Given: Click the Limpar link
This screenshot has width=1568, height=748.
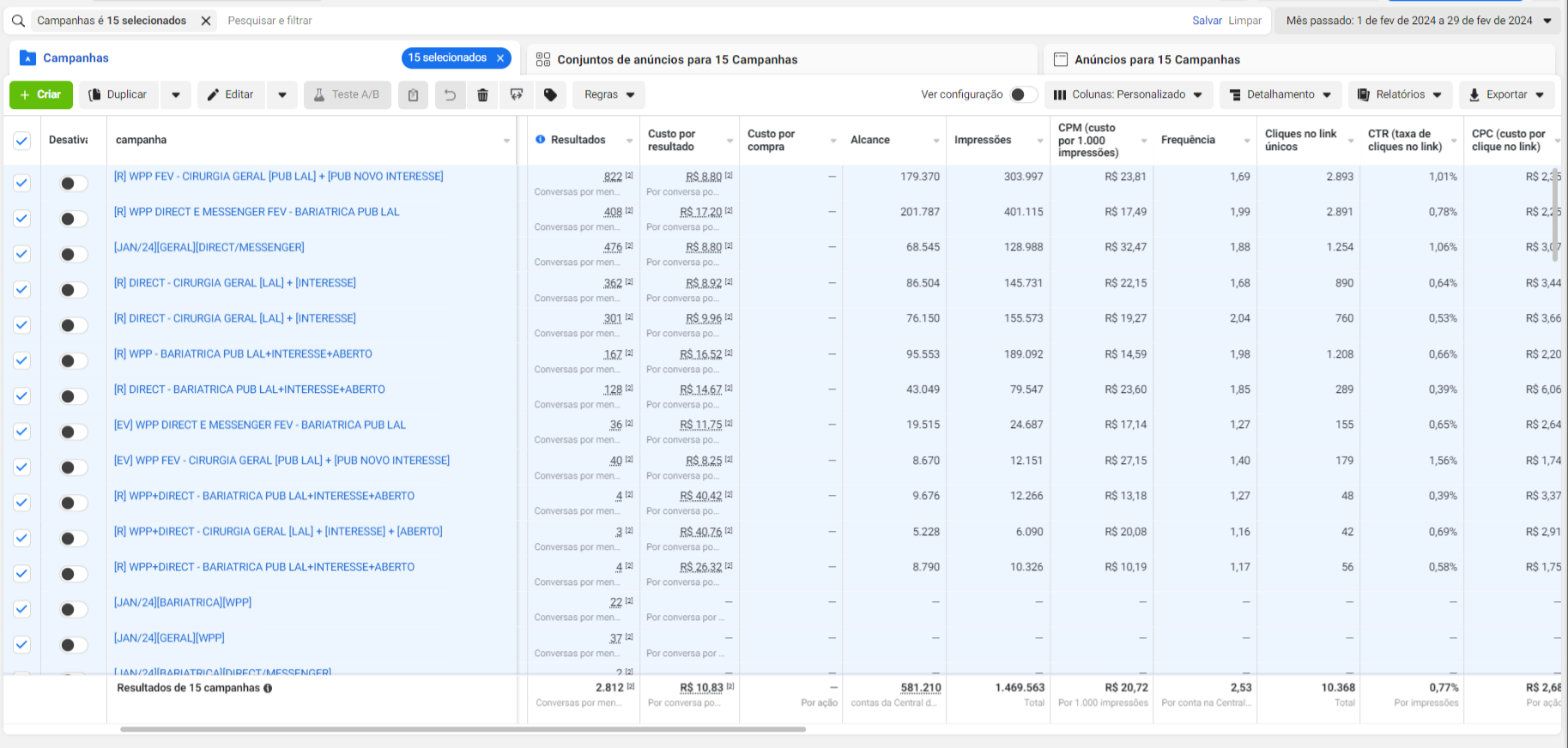Looking at the screenshot, I should [1244, 21].
